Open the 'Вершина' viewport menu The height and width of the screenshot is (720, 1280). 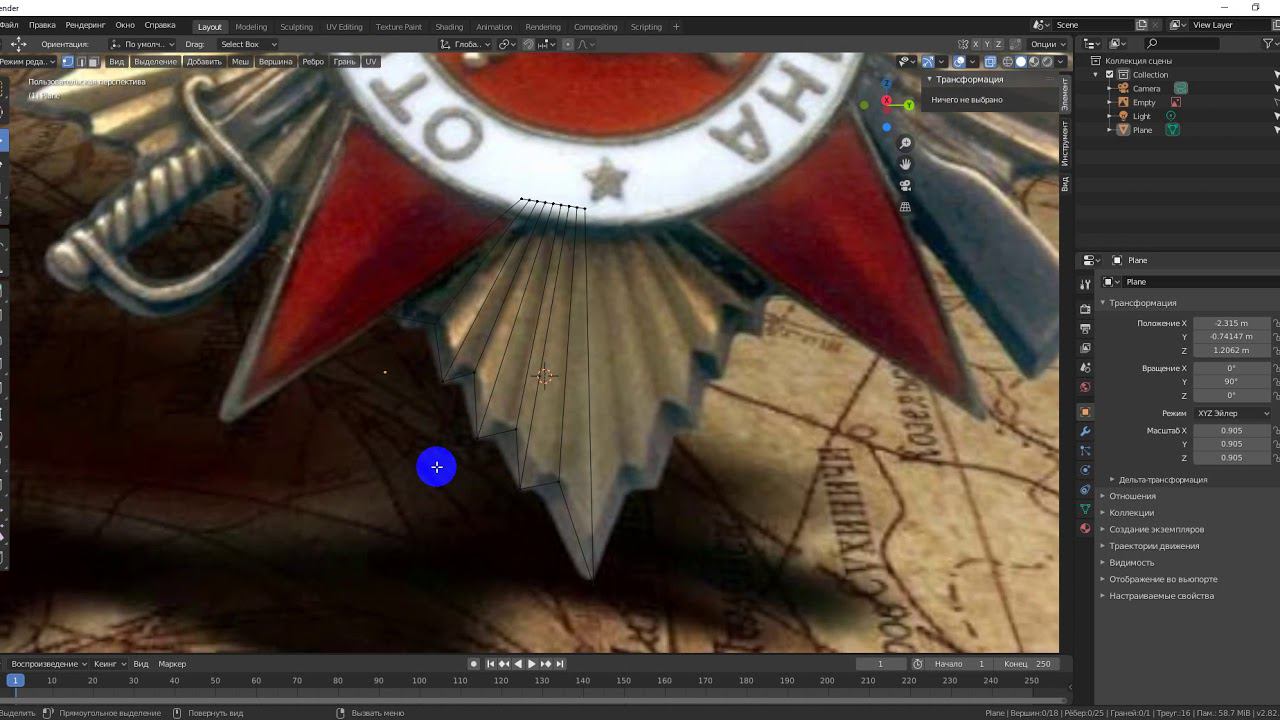275,62
